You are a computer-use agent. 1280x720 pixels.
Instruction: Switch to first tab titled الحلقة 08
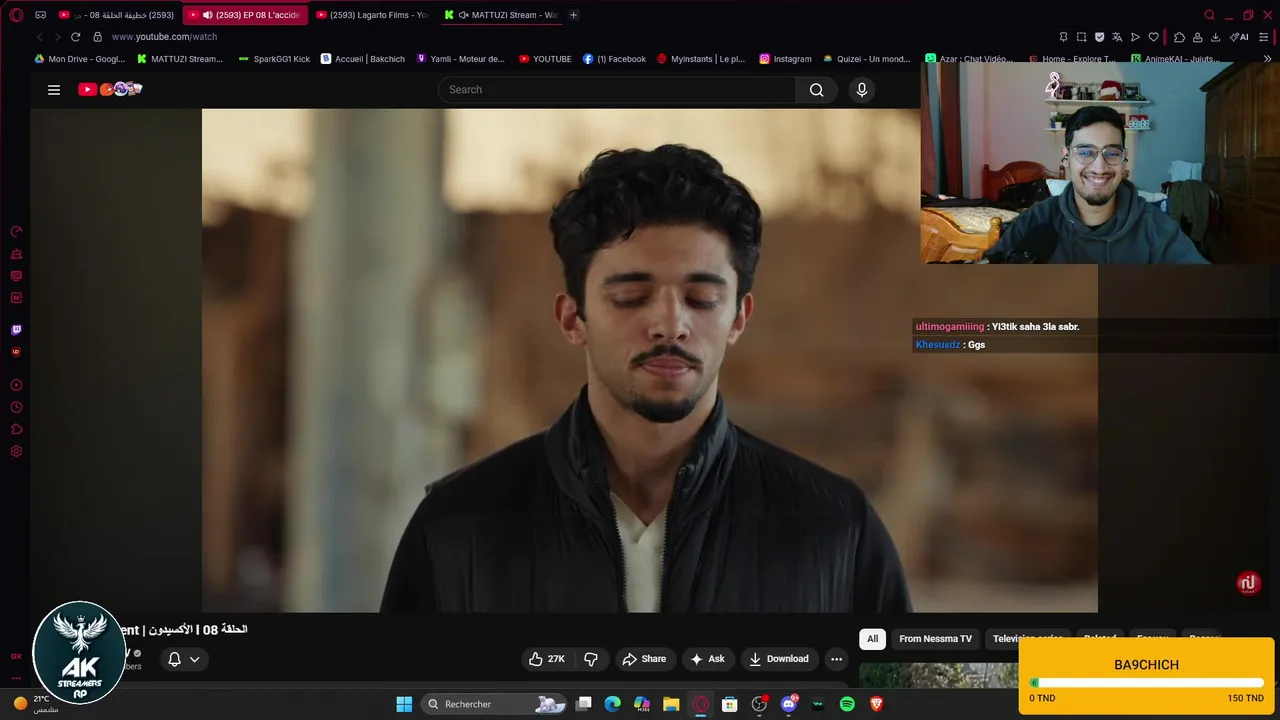point(117,15)
